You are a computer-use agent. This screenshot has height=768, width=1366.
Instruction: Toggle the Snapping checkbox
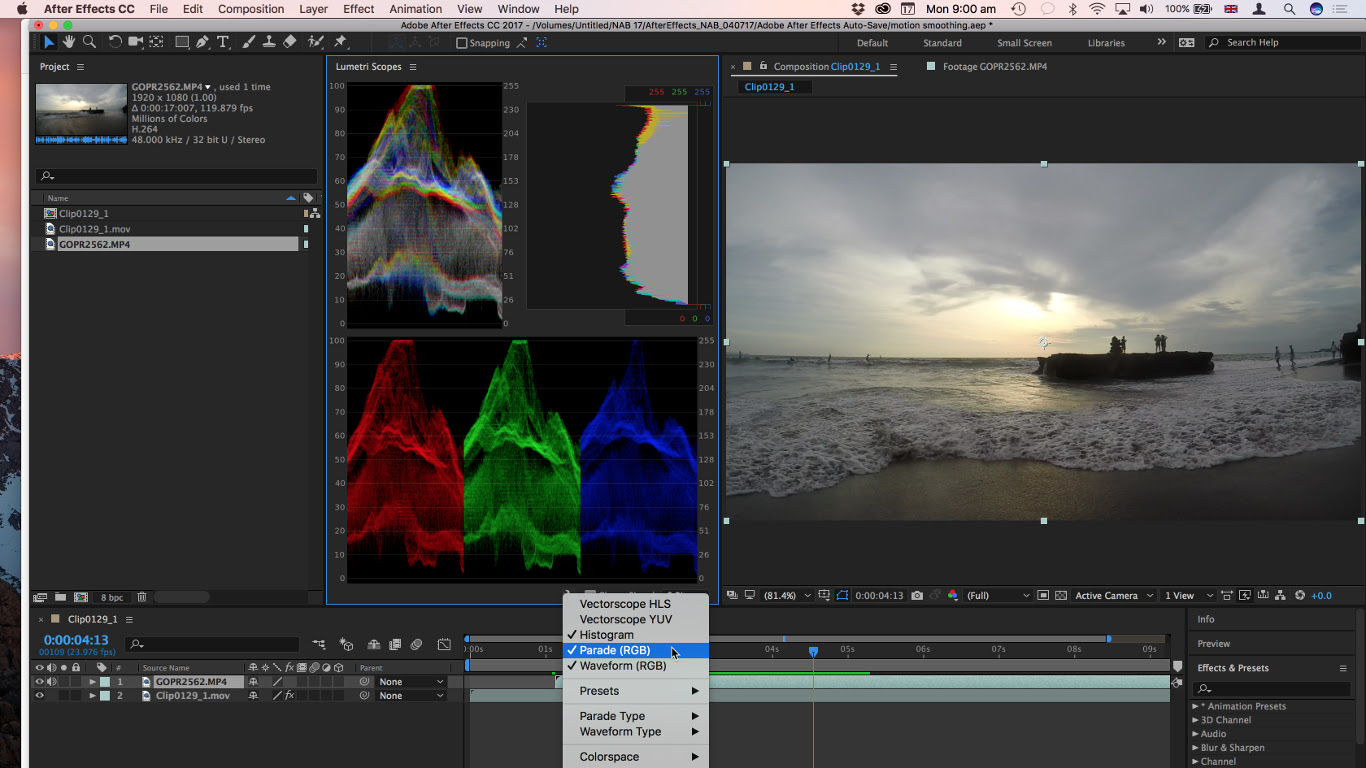pos(461,43)
